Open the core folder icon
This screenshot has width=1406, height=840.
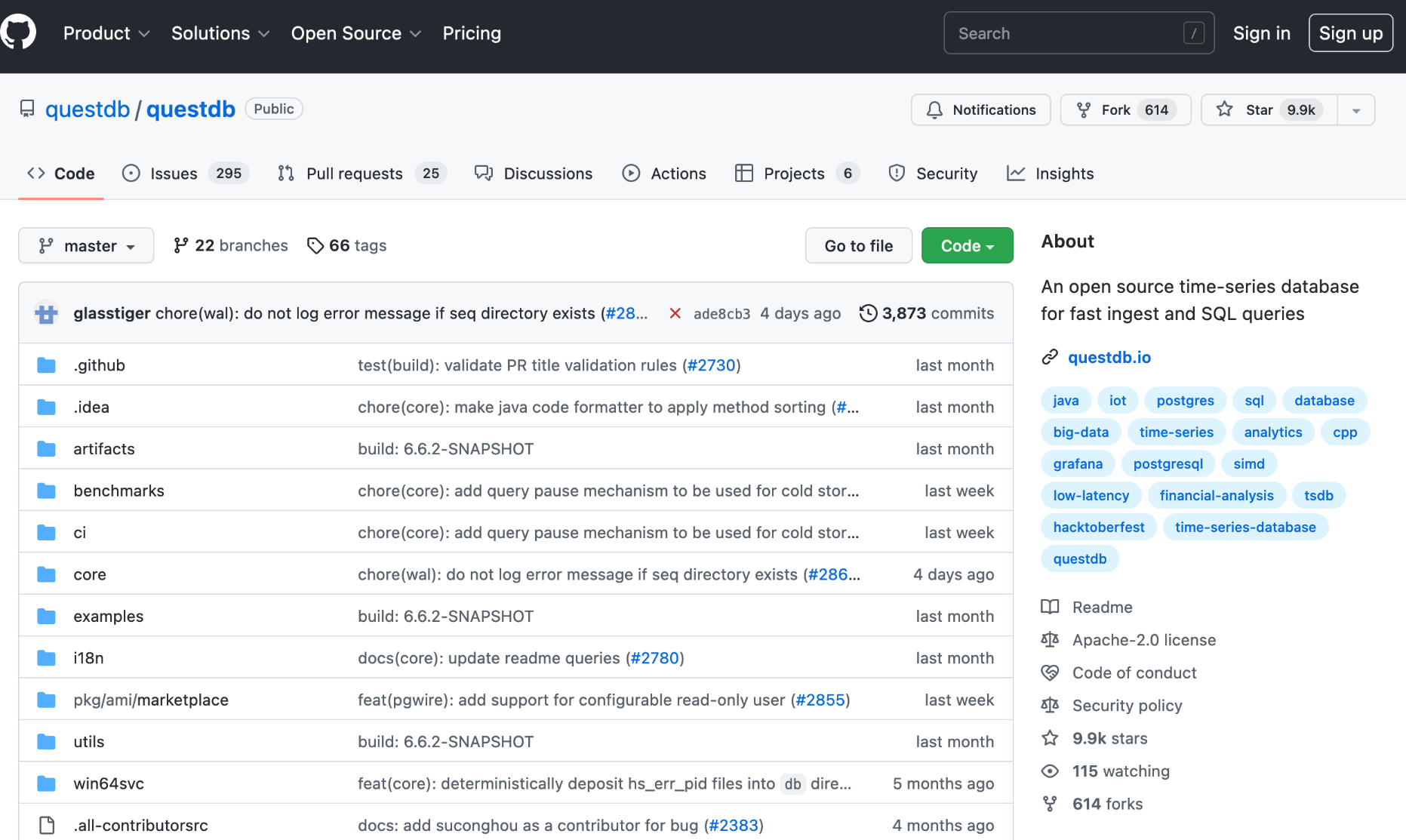[x=47, y=574]
